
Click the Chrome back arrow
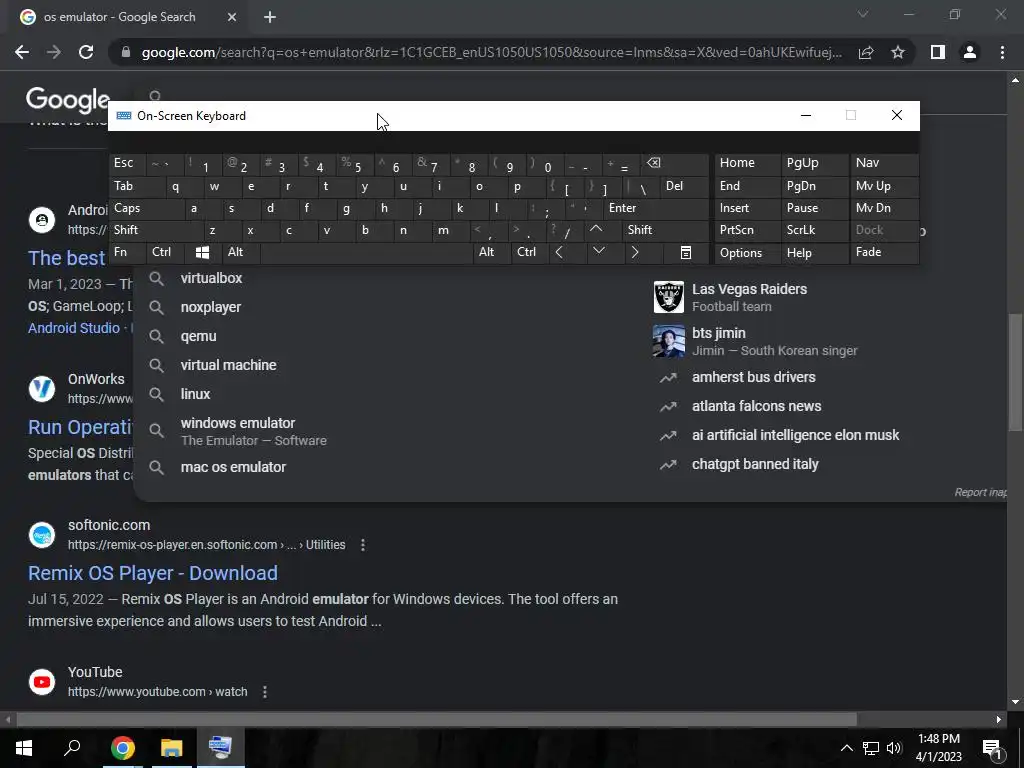[x=22, y=52]
